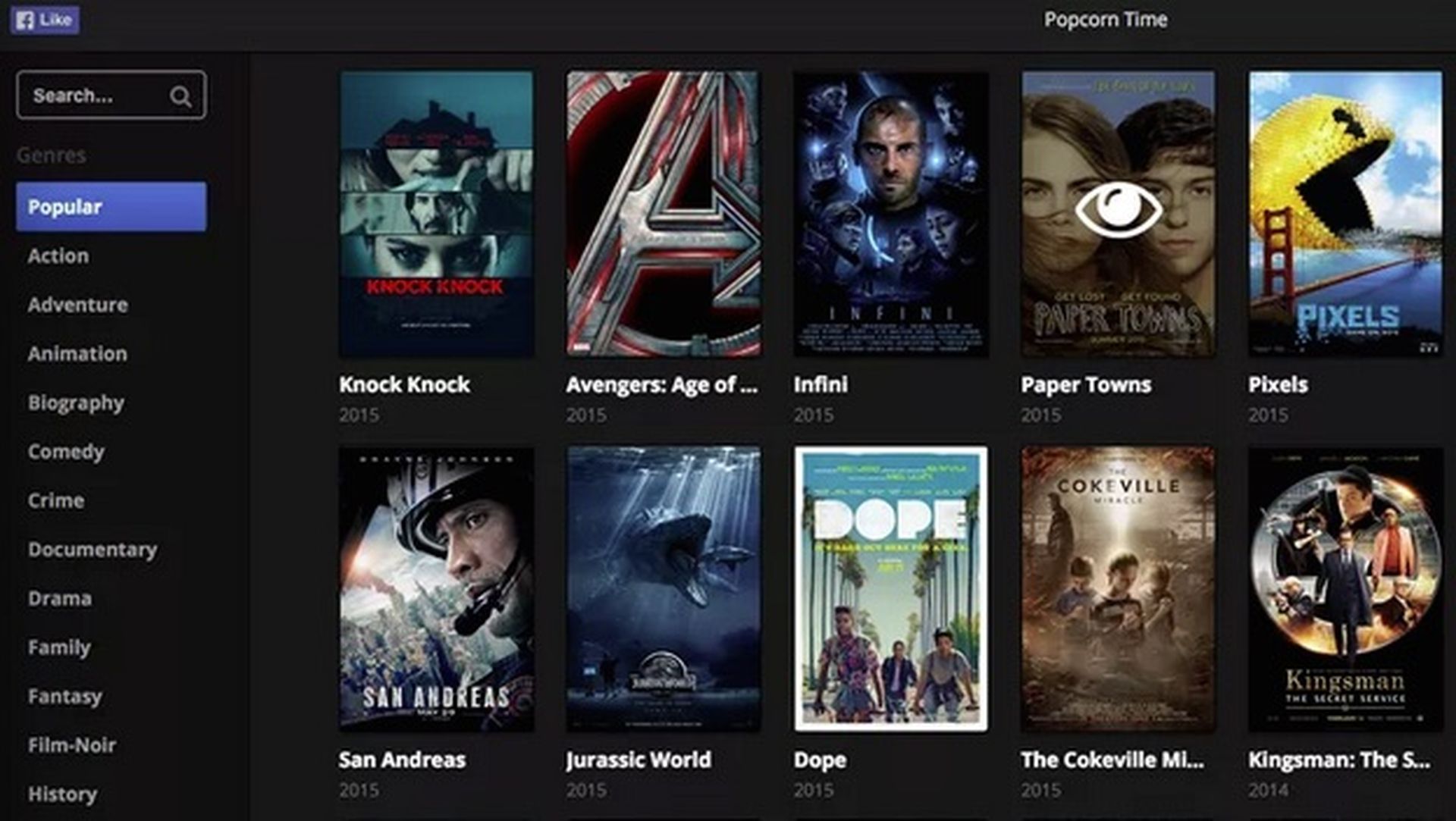Open the Action genre

tap(58, 255)
